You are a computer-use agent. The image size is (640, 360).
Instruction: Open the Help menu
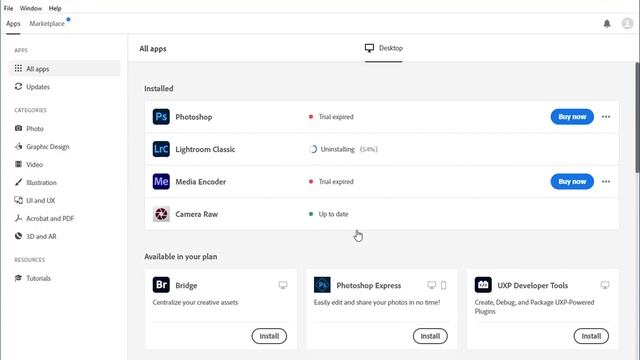(x=55, y=8)
